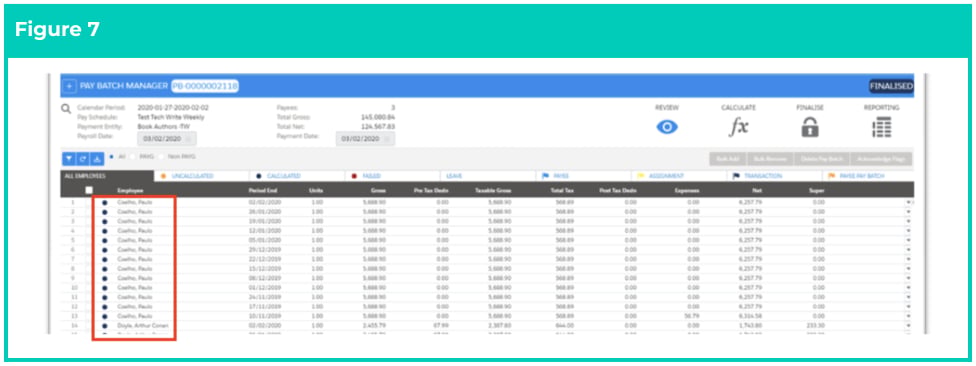The height and width of the screenshot is (366, 976).
Task: Open the row menu arrow for the 22/12/2019 row
Action: [908, 259]
